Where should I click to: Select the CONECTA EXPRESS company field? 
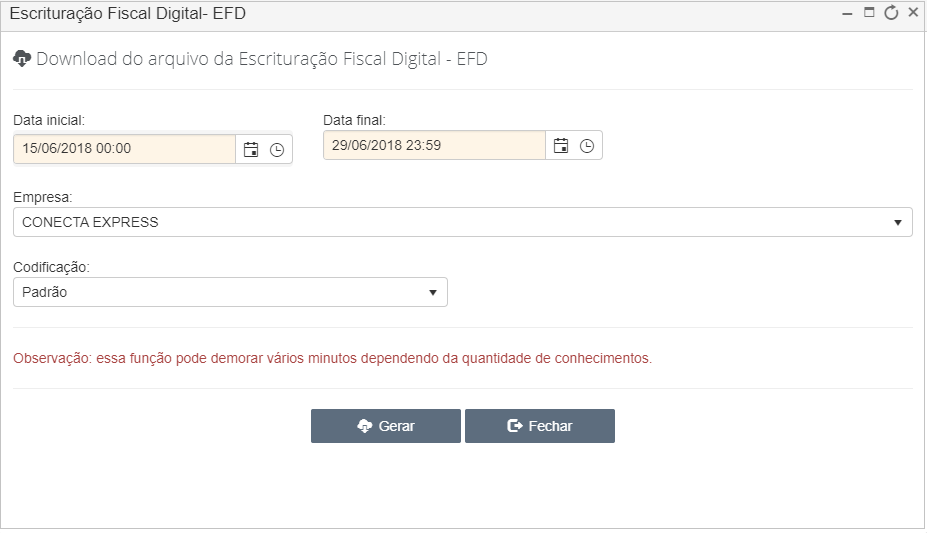(462, 222)
